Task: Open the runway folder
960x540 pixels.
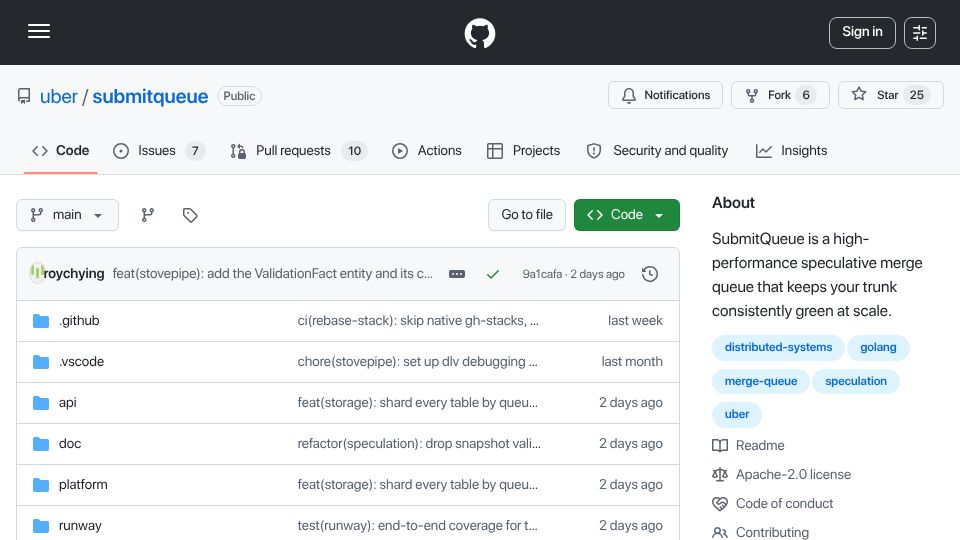Action: click(x=80, y=526)
